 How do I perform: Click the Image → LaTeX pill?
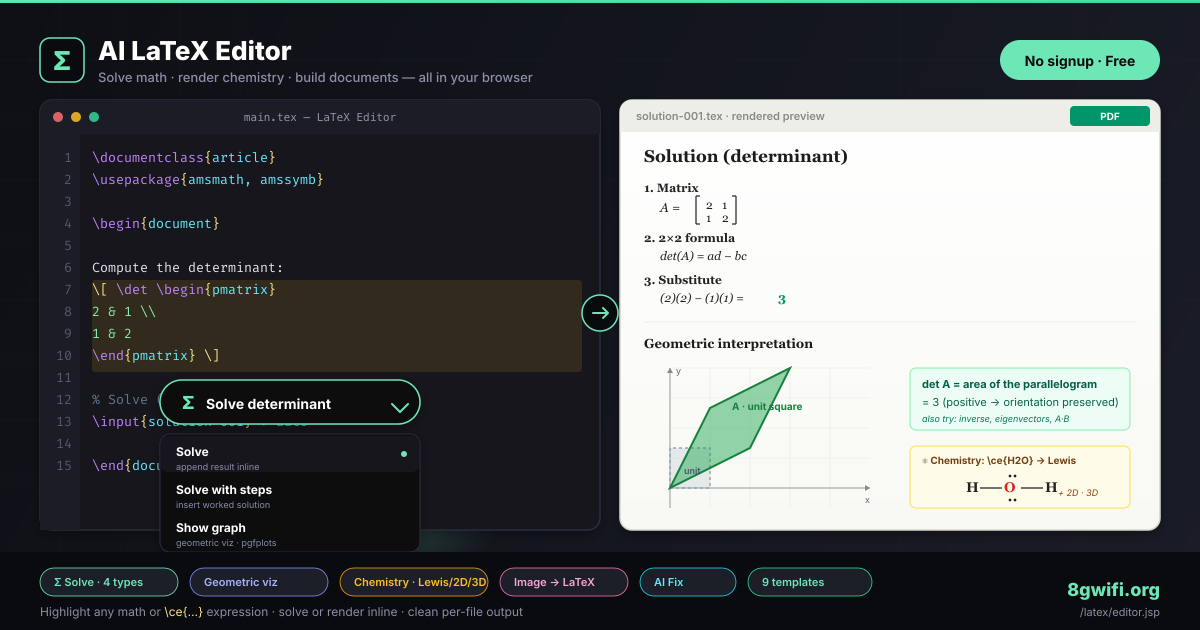coord(564,582)
